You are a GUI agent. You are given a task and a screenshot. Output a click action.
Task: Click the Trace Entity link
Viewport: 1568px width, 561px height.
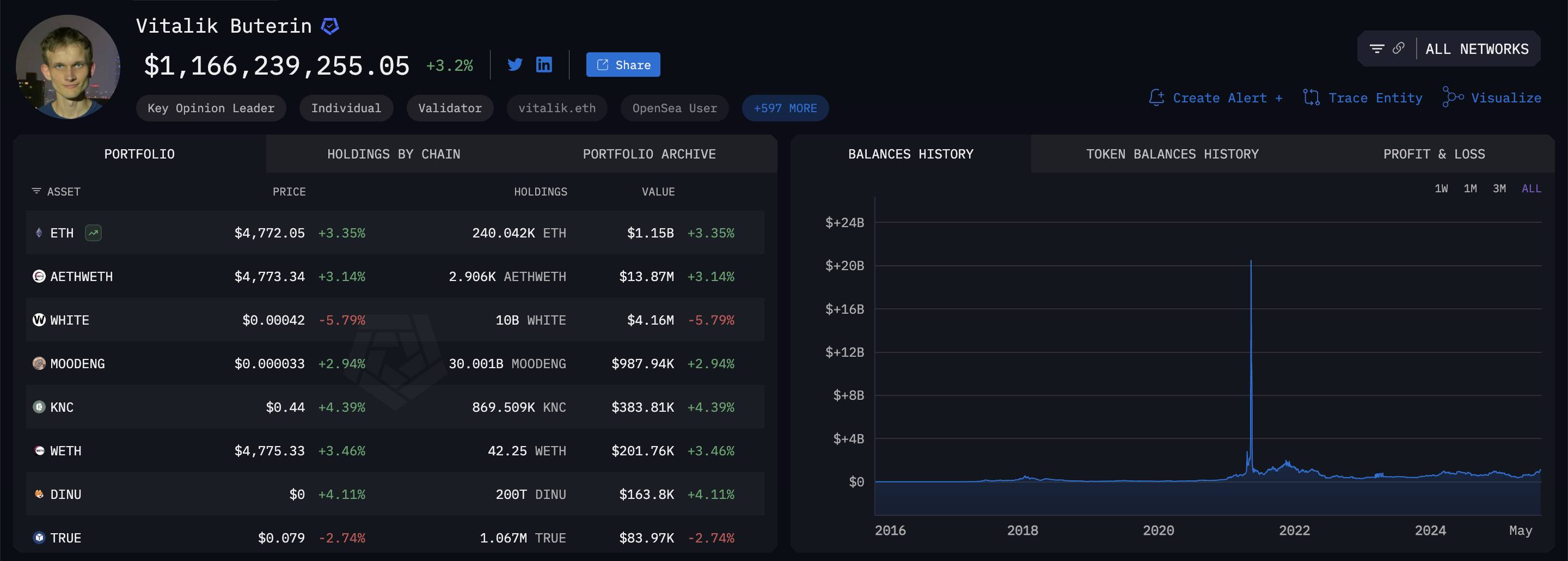pos(1375,98)
